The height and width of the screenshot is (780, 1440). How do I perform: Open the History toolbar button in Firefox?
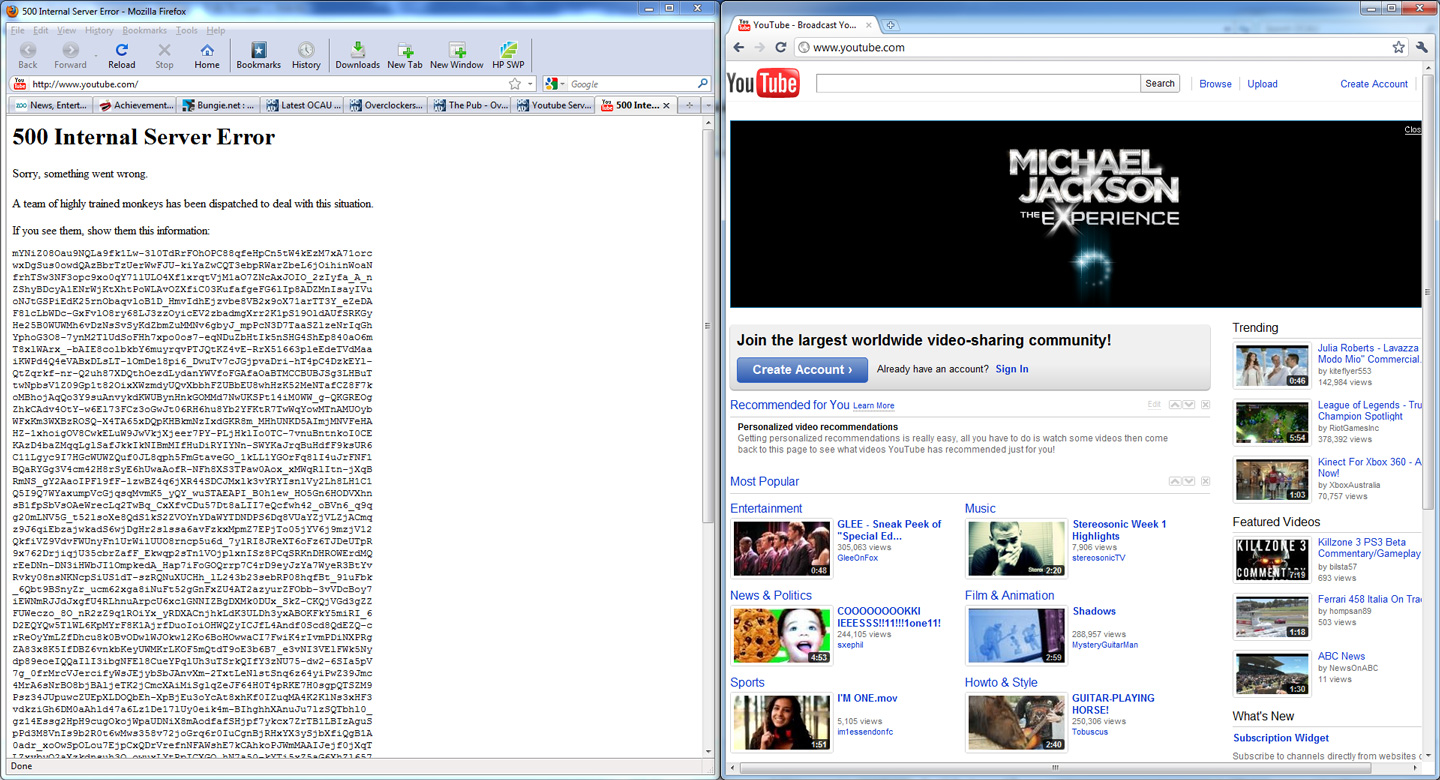306,55
